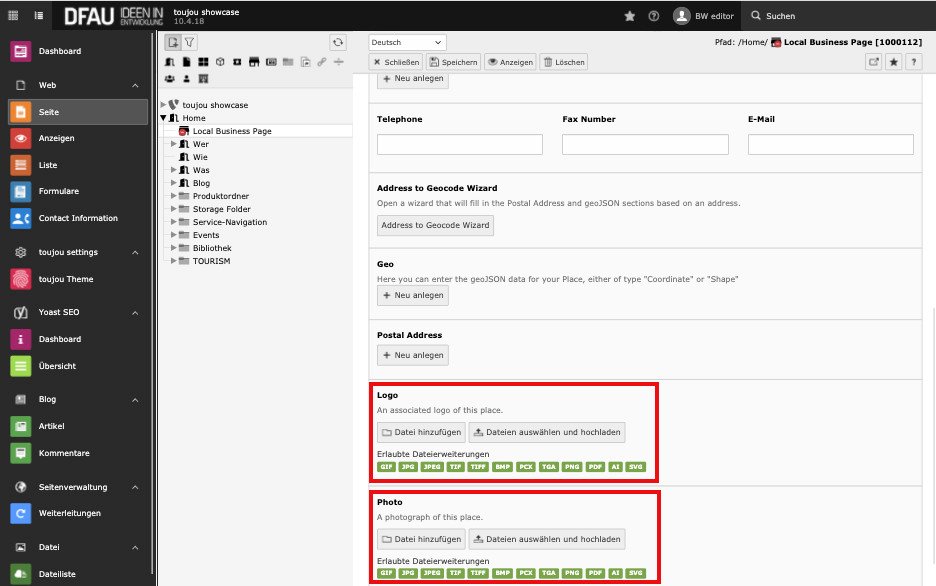Toggle the module menu list icon
Screen dimensions: 936x586
pyautogui.click(x=39, y=16)
